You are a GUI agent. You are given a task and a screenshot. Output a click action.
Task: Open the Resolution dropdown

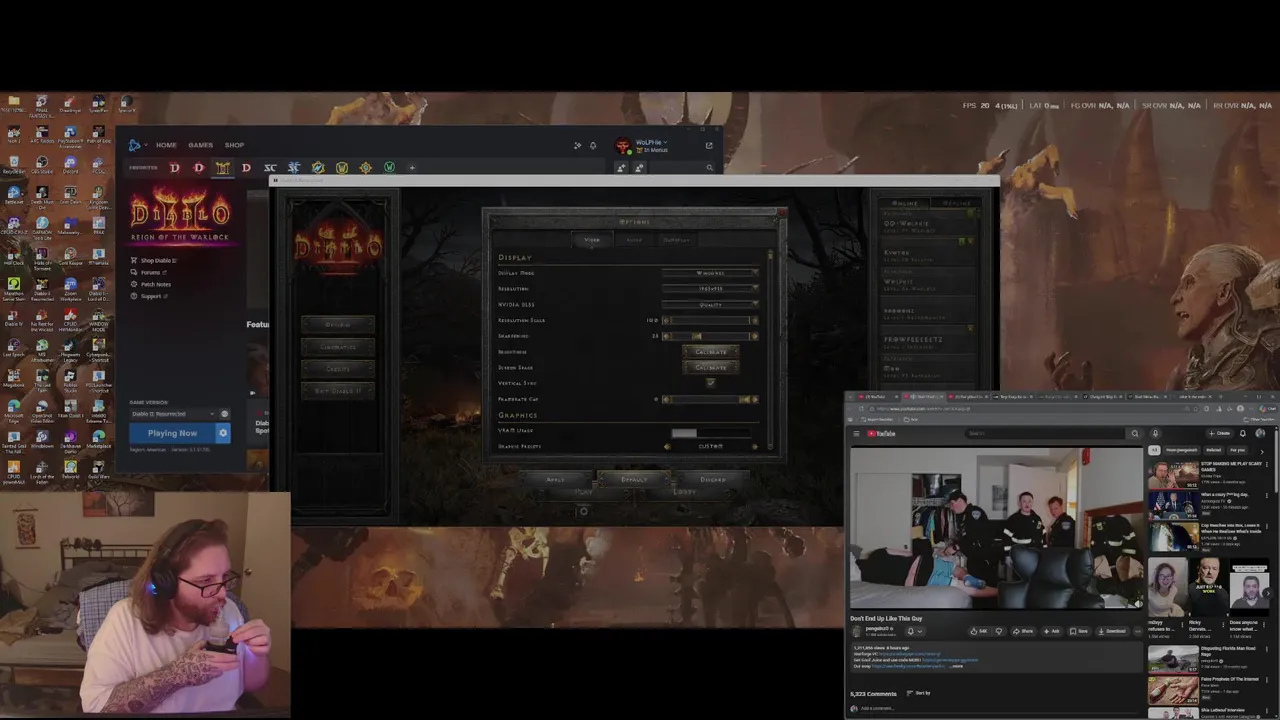pos(711,289)
